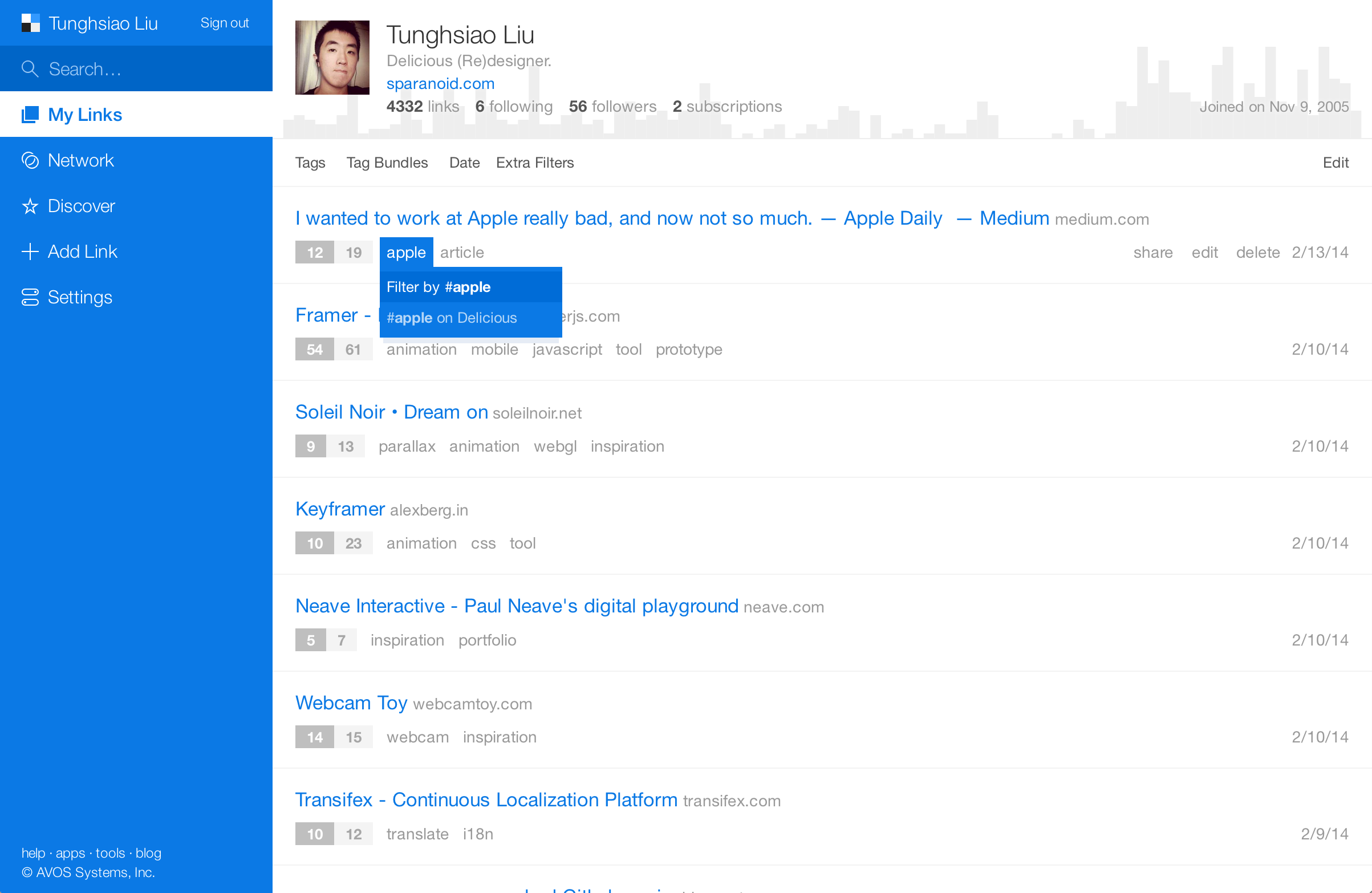
Task: Expand the Date filter
Action: pos(464,163)
